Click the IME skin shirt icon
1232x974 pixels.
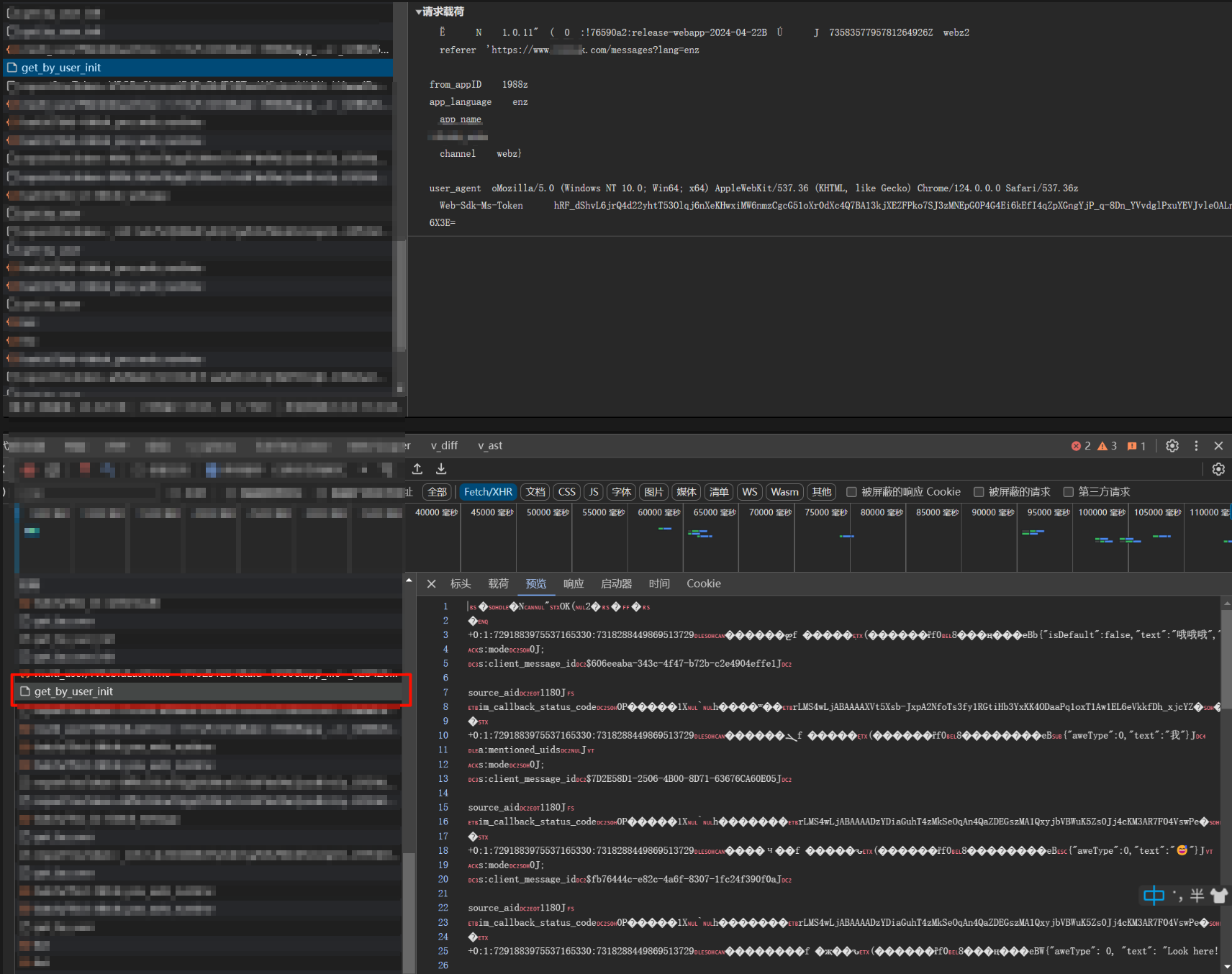point(1219,896)
